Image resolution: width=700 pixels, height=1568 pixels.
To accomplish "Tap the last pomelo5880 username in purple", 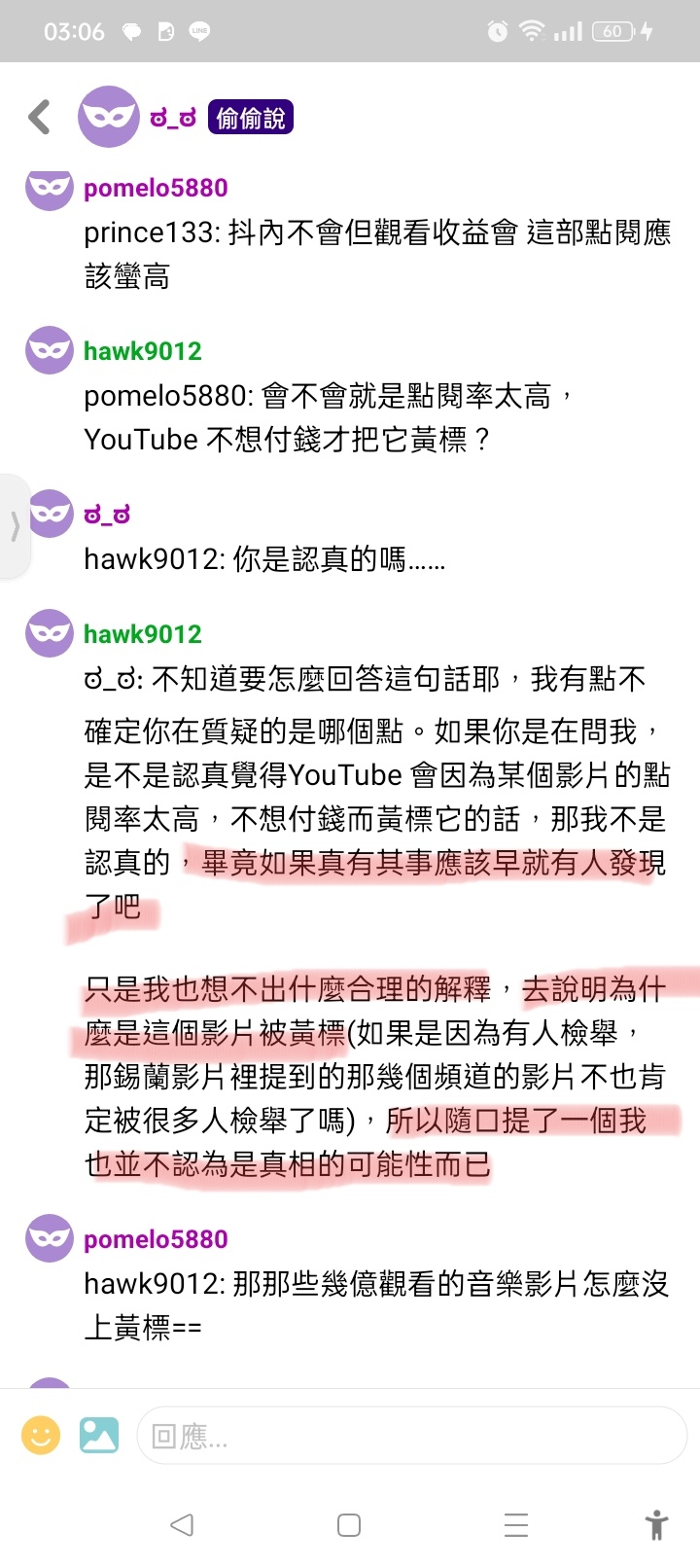I will point(156,1239).
